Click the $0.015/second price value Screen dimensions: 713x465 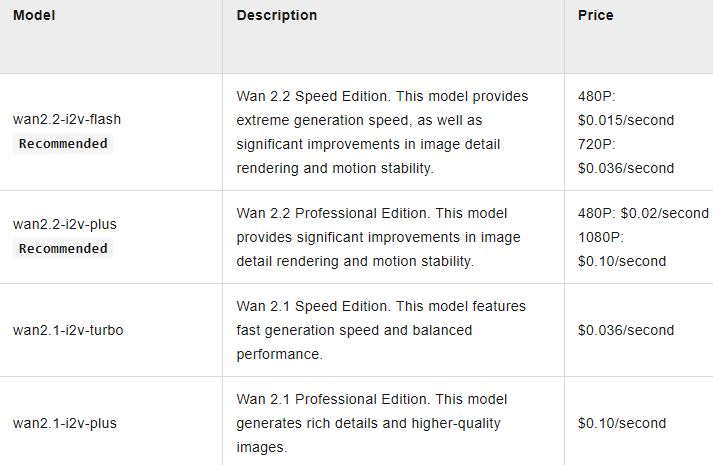tap(626, 120)
